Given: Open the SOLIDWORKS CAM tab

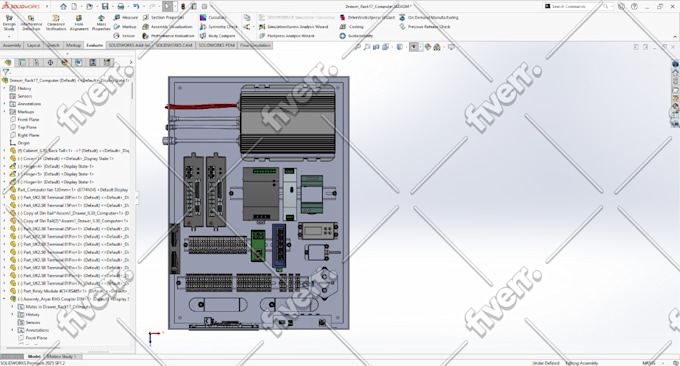Looking at the screenshot, I should (174, 45).
